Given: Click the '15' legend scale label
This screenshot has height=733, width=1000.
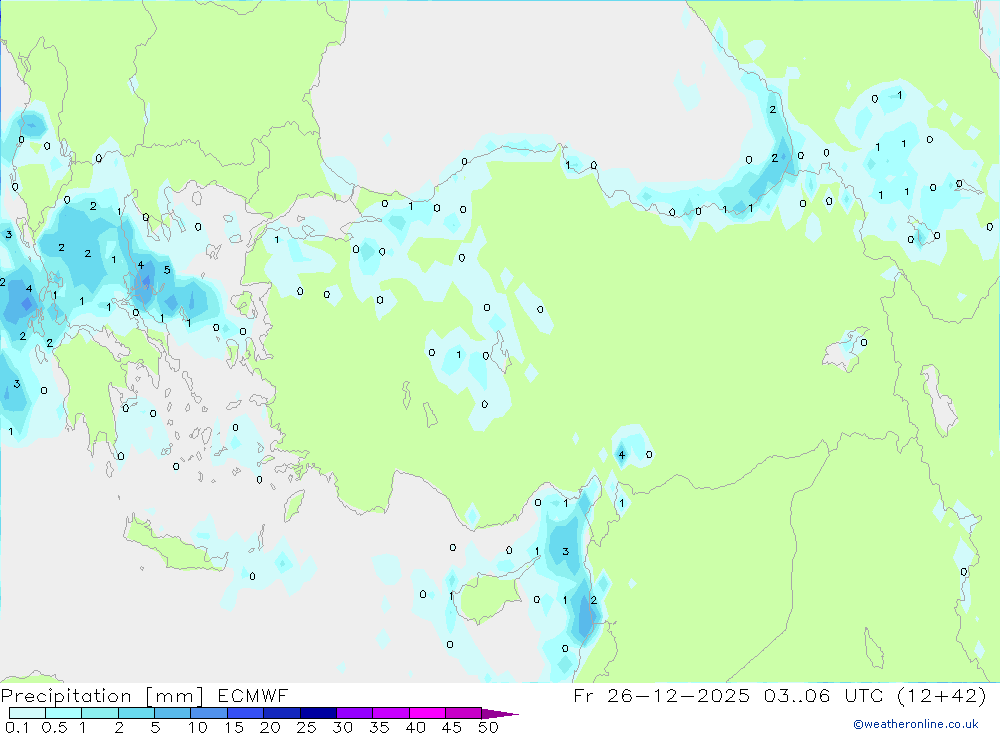Looking at the screenshot, I should coord(234,727).
